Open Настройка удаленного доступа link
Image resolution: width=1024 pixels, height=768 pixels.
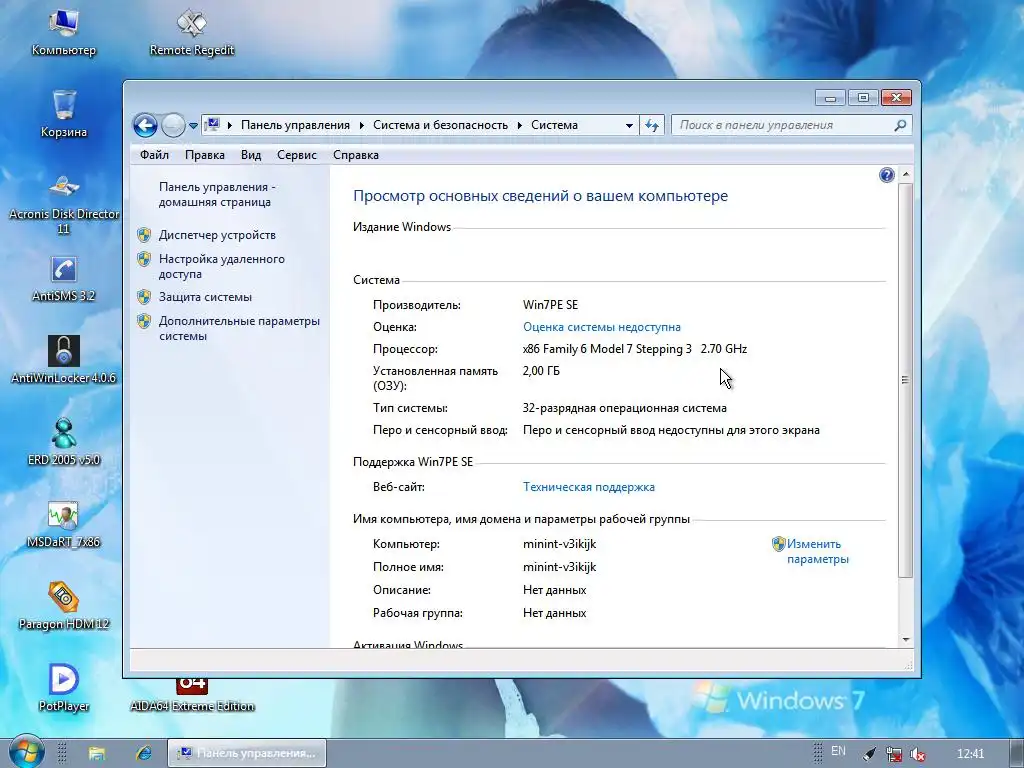point(221,266)
